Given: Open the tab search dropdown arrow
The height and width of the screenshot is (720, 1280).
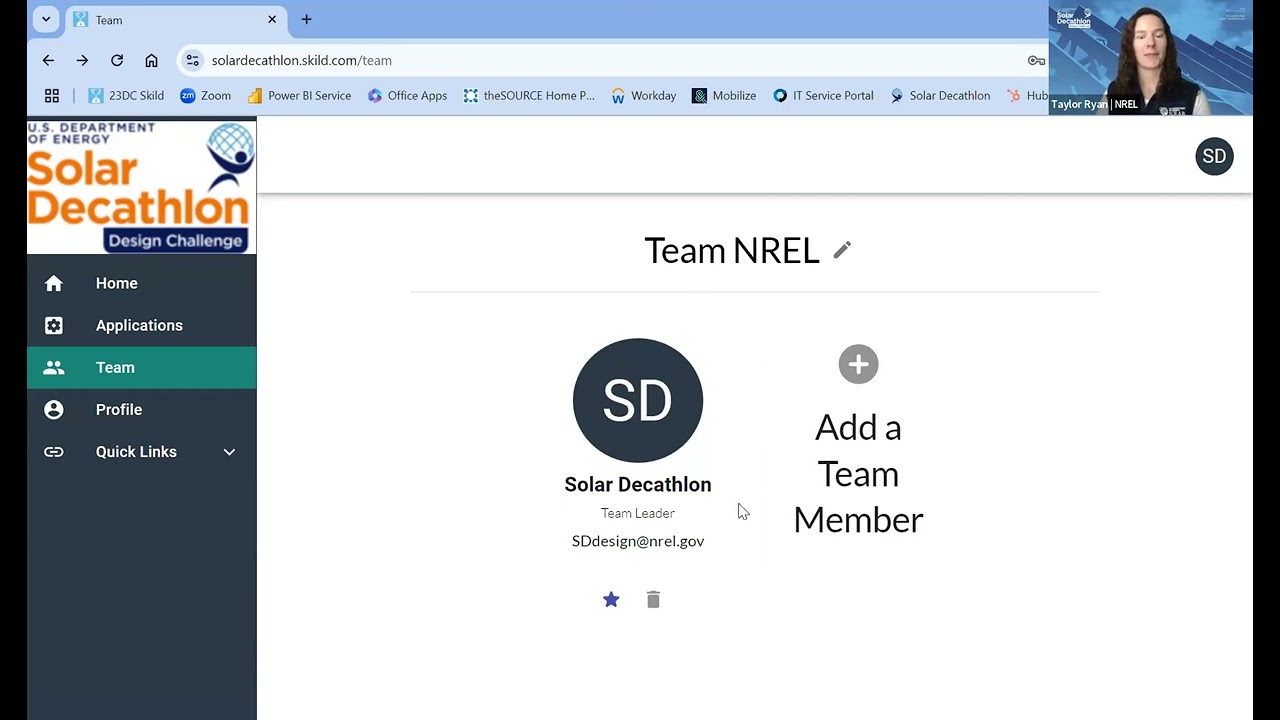Looking at the screenshot, I should pos(46,20).
